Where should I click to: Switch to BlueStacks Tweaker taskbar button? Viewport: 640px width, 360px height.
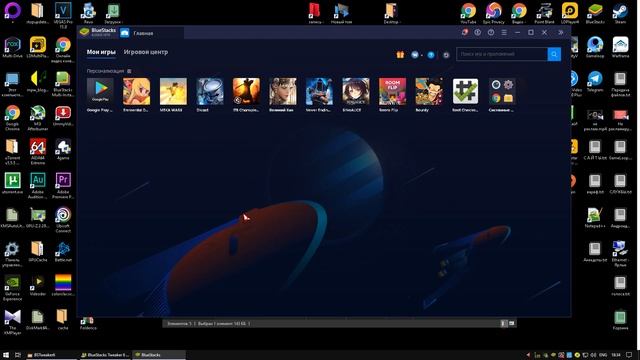pyautogui.click(x=105, y=355)
